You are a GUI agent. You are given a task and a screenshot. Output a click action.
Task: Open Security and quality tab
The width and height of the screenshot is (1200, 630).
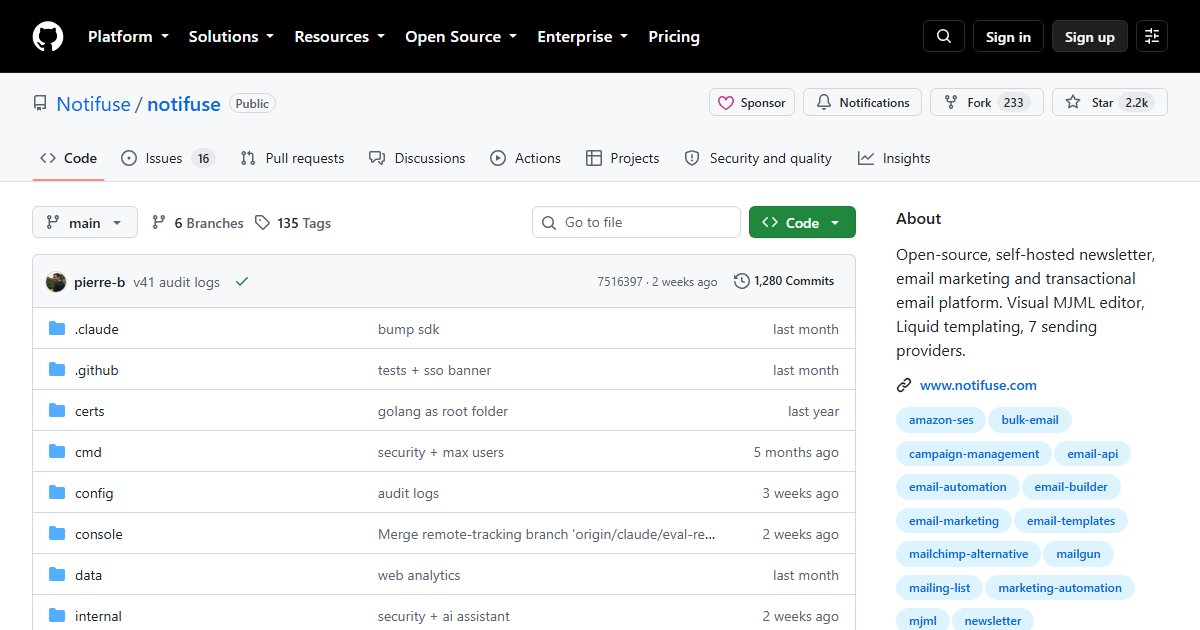coord(758,158)
